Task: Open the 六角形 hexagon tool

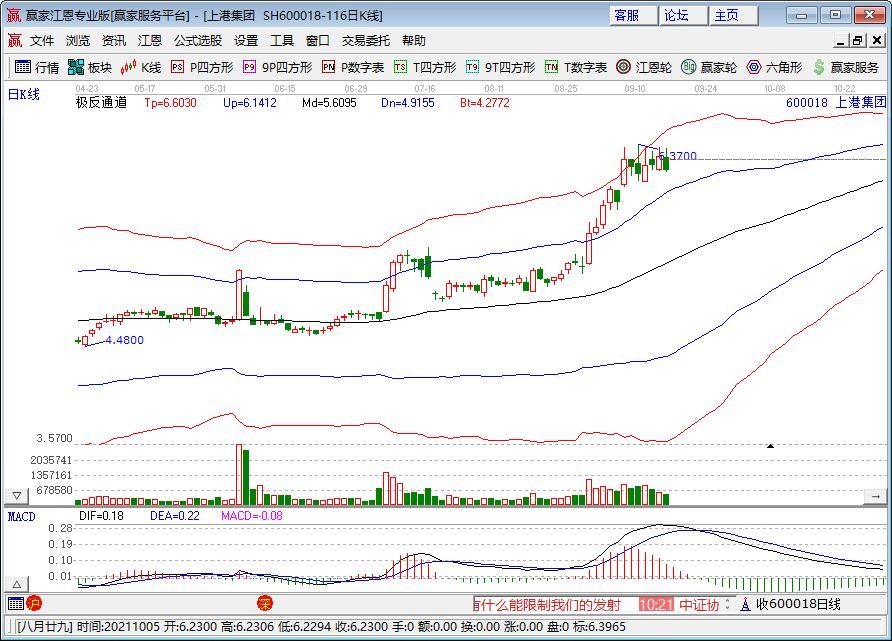Action: 774,67
